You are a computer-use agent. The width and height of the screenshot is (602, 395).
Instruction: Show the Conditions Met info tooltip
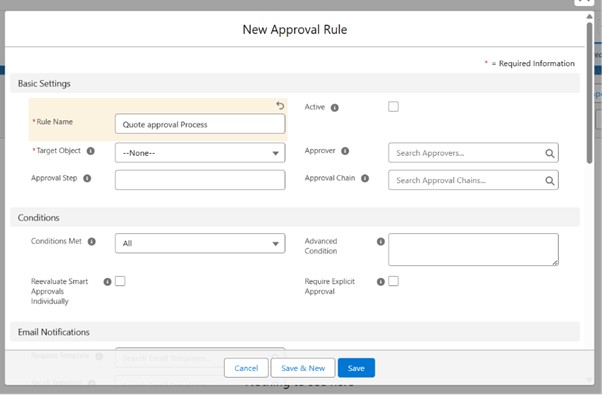coord(91,241)
